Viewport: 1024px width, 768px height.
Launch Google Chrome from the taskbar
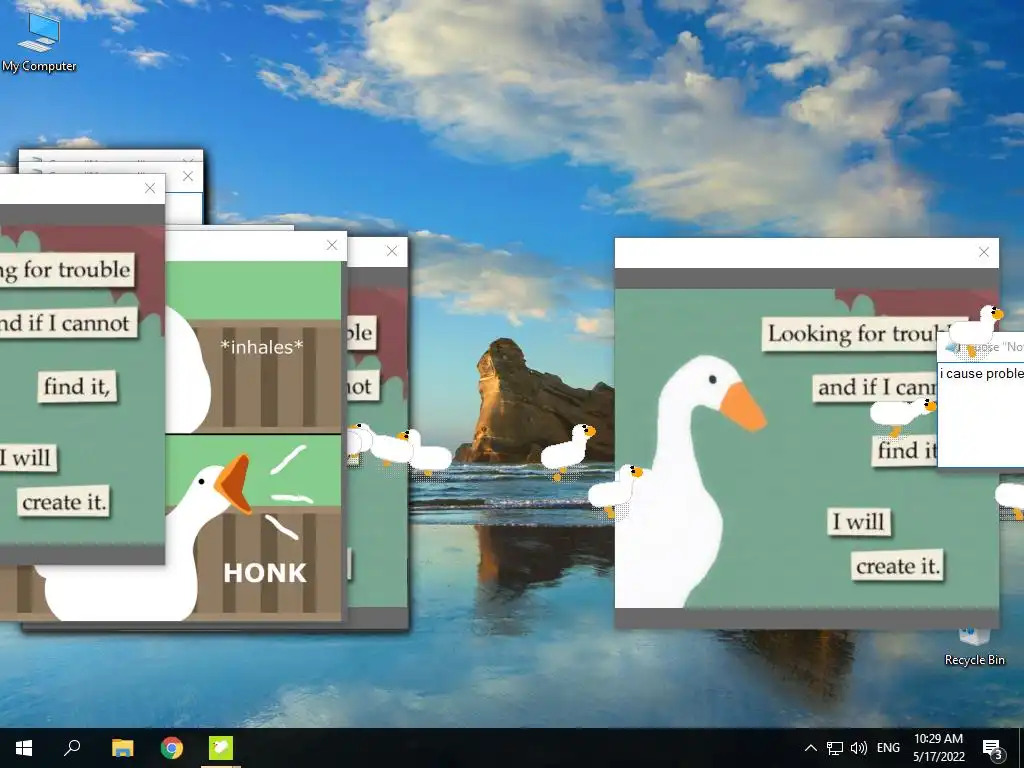coord(172,748)
